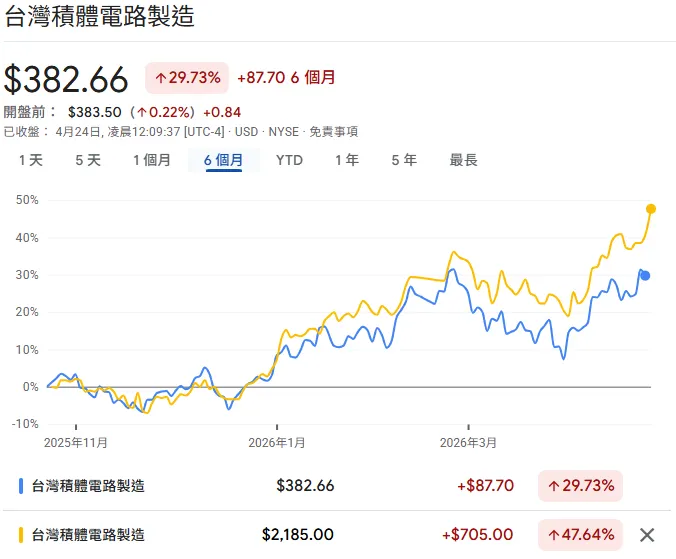Switch chart to YTD range
Viewport: 676px width, 559px height.
pyautogui.click(x=289, y=160)
